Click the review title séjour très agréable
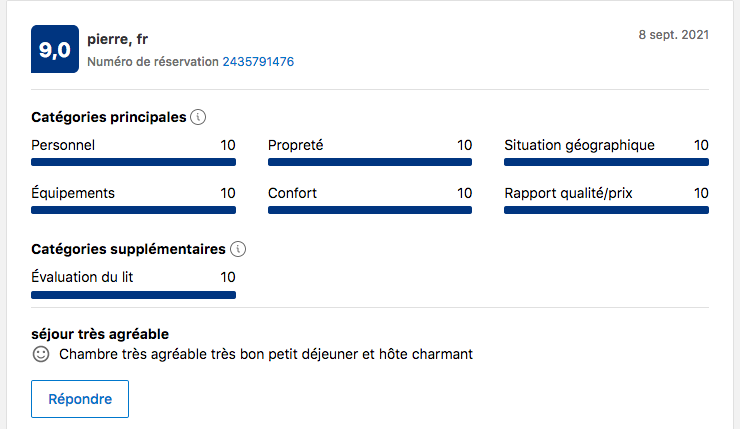This screenshot has width=740, height=429. 100,333
